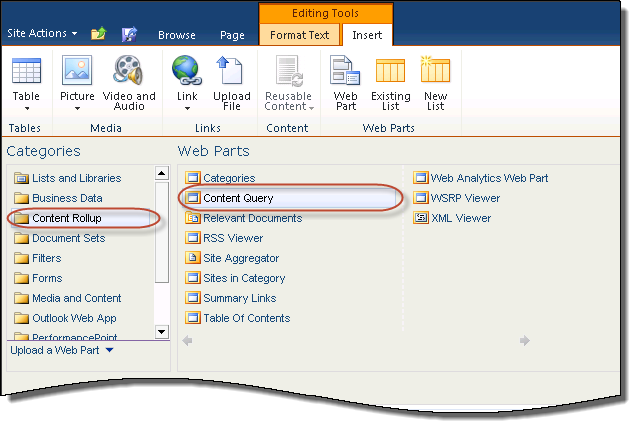Switch to the Format Text tab
Image resolution: width=636 pixels, height=429 pixels.
[x=299, y=35]
